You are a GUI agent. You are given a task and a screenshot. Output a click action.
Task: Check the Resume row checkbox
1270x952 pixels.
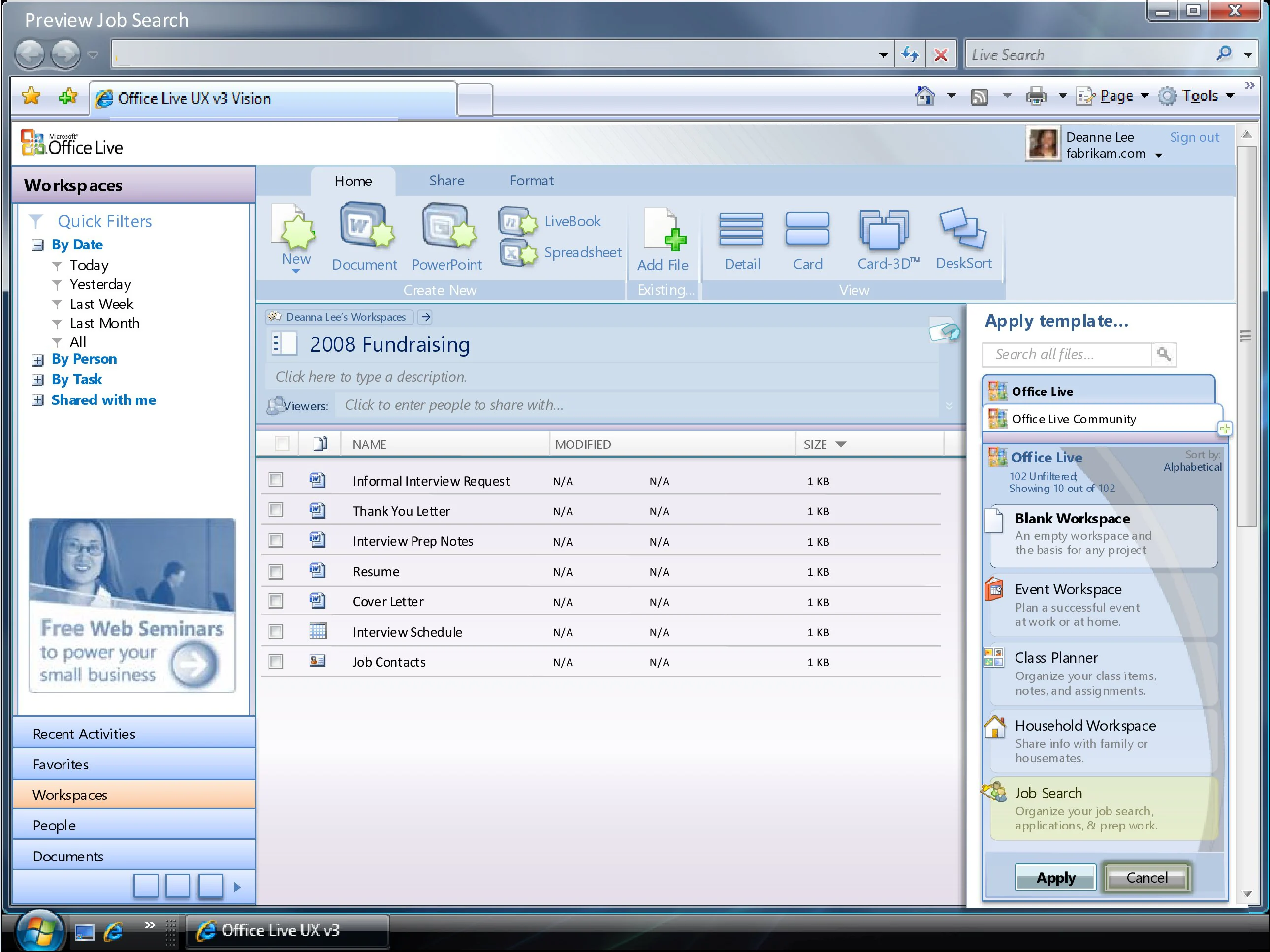(x=276, y=571)
